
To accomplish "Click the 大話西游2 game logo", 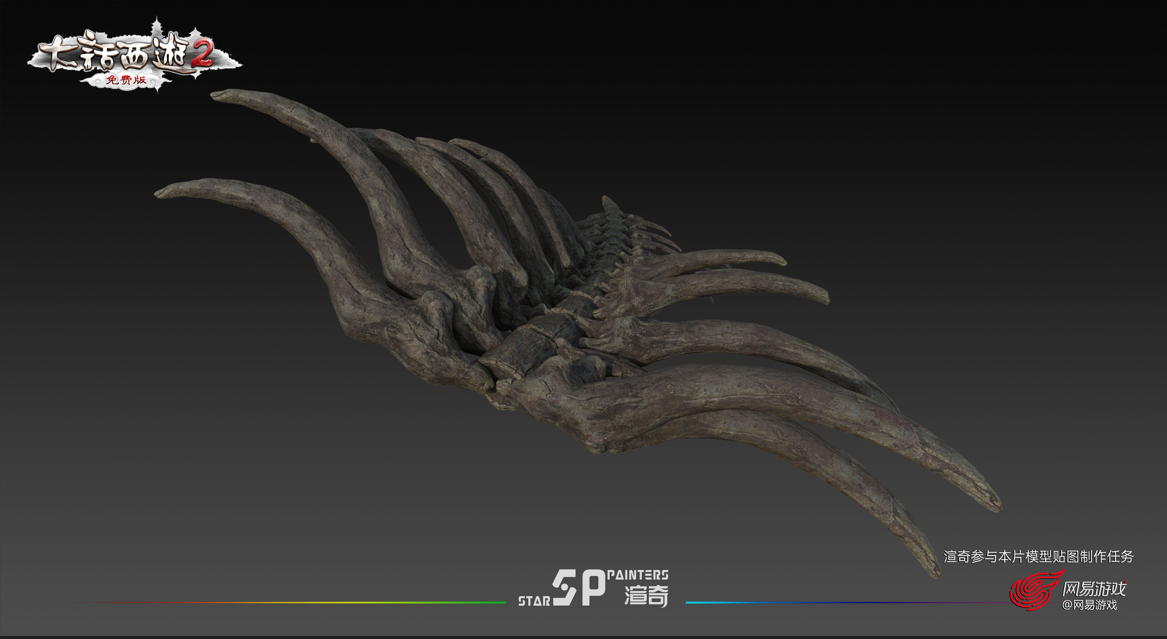I will click(x=120, y=56).
